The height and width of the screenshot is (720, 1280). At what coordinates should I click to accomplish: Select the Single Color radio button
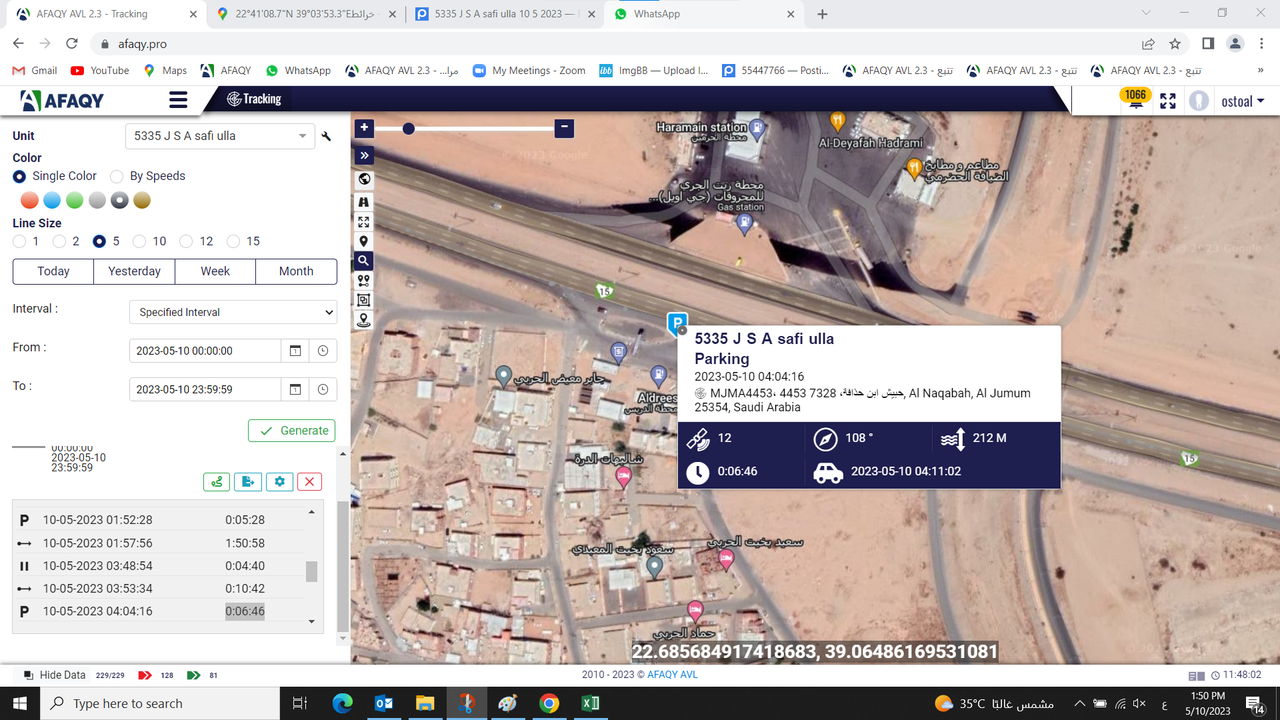pos(19,176)
